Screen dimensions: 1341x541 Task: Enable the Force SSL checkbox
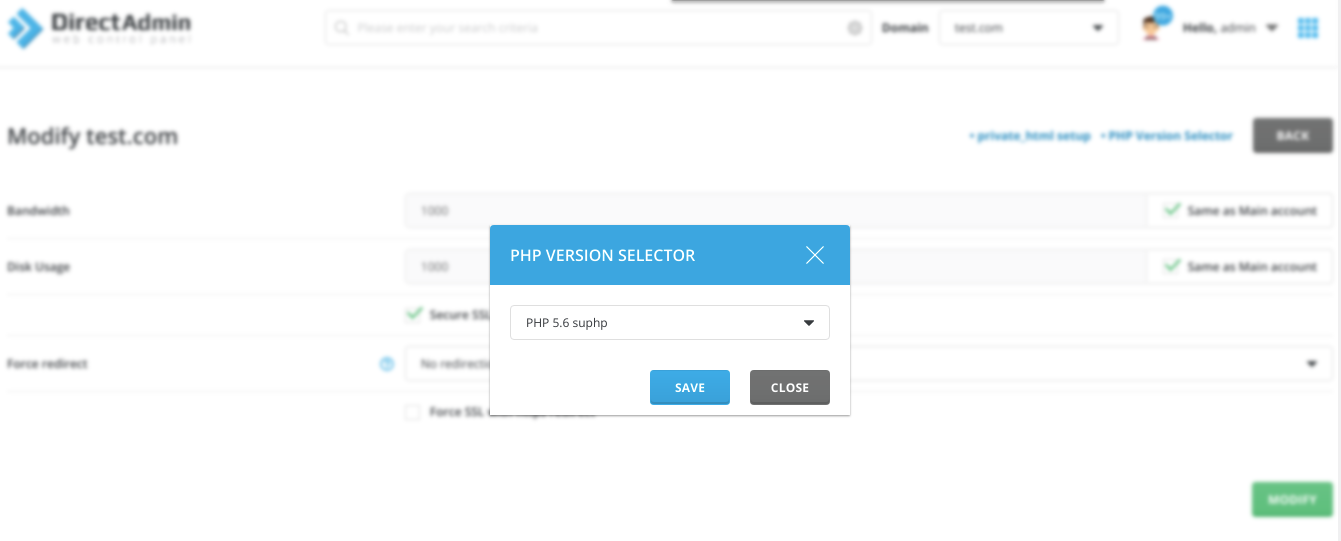pyautogui.click(x=413, y=412)
